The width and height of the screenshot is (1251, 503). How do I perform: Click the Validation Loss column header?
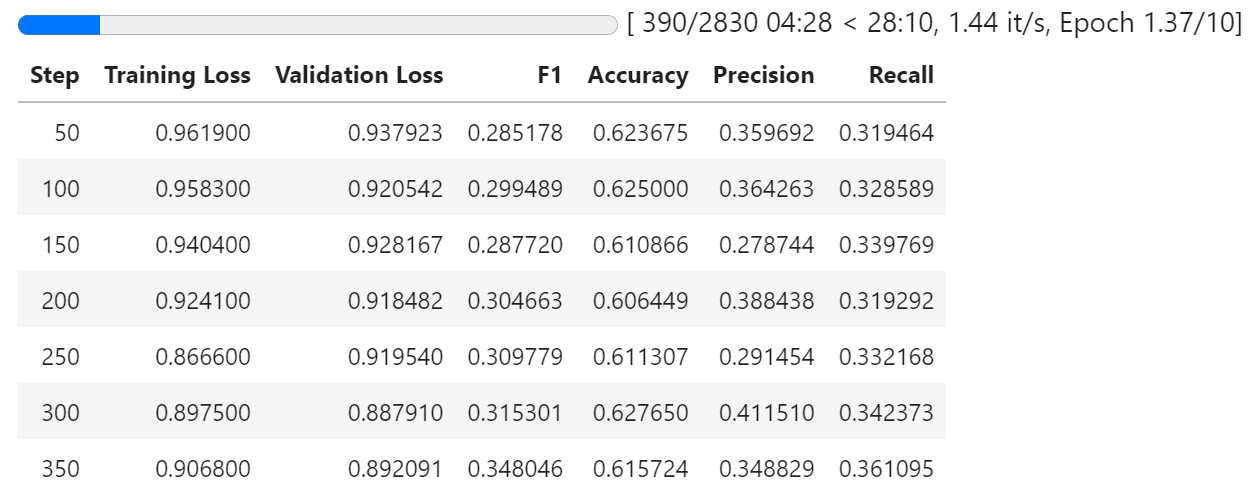(x=359, y=75)
